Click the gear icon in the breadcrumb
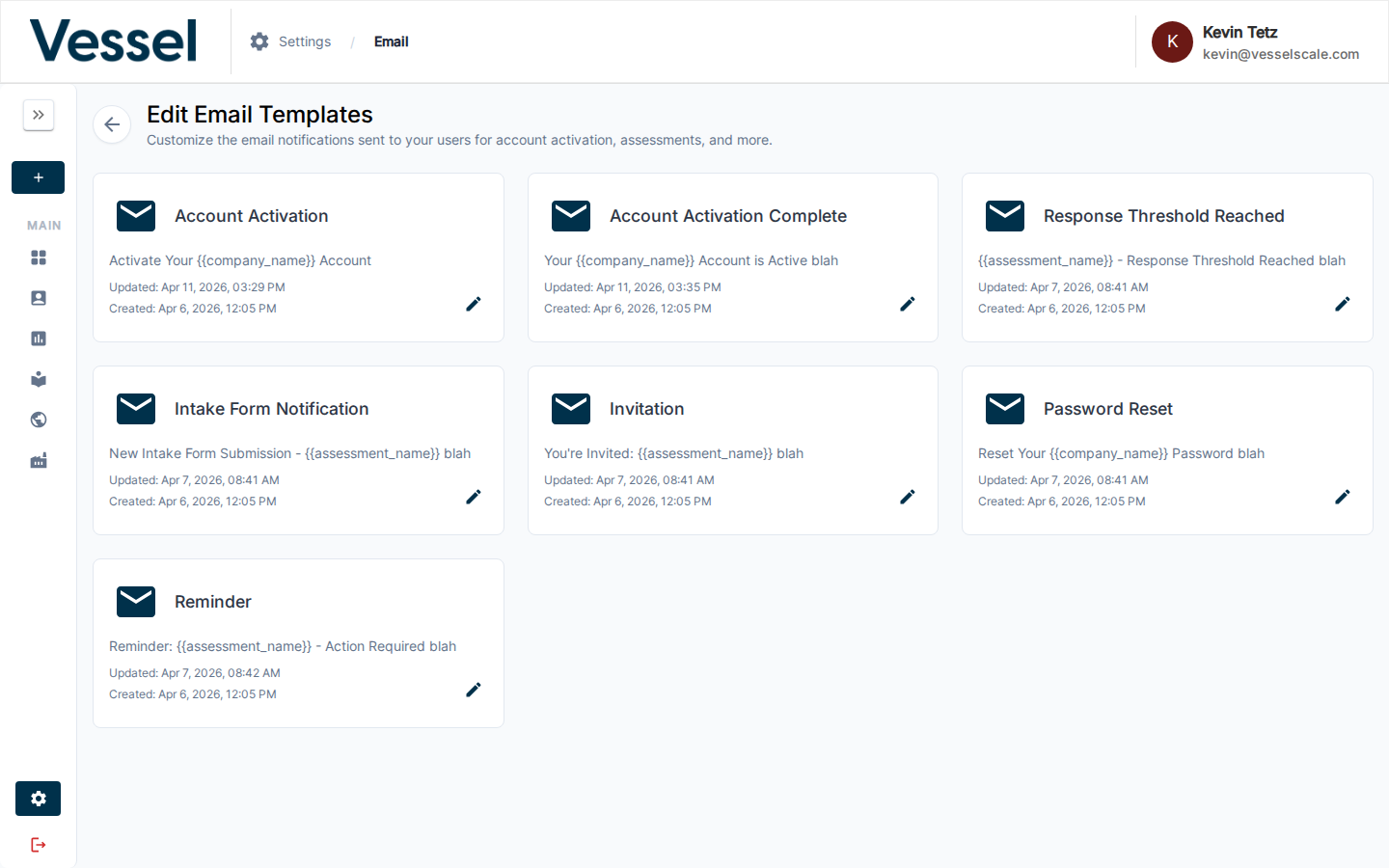 tap(259, 41)
